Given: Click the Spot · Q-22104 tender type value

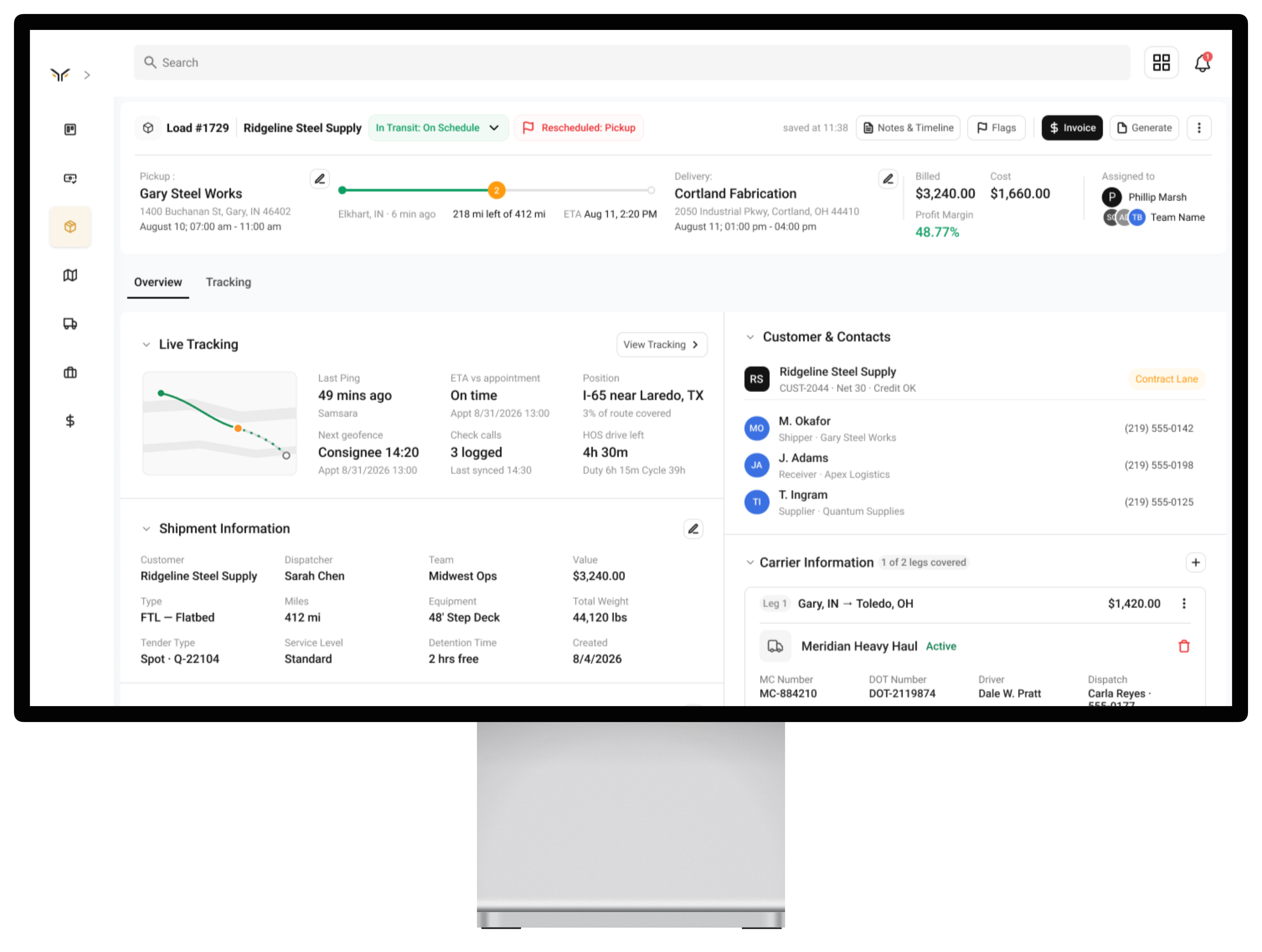Looking at the screenshot, I should click(x=180, y=659).
